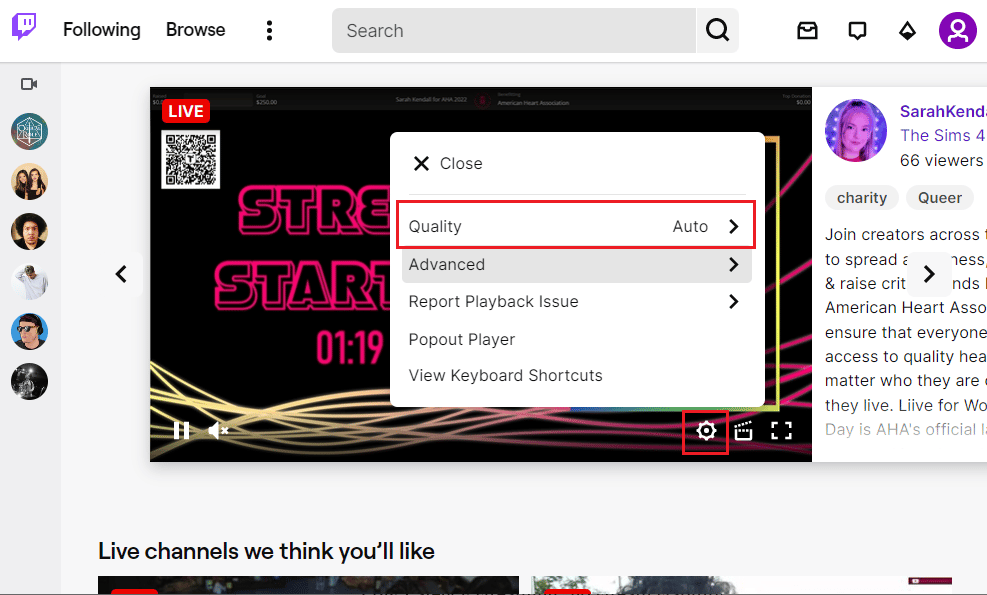This screenshot has width=987, height=595.
Task: Open the three-dot more menu
Action: [x=269, y=30]
